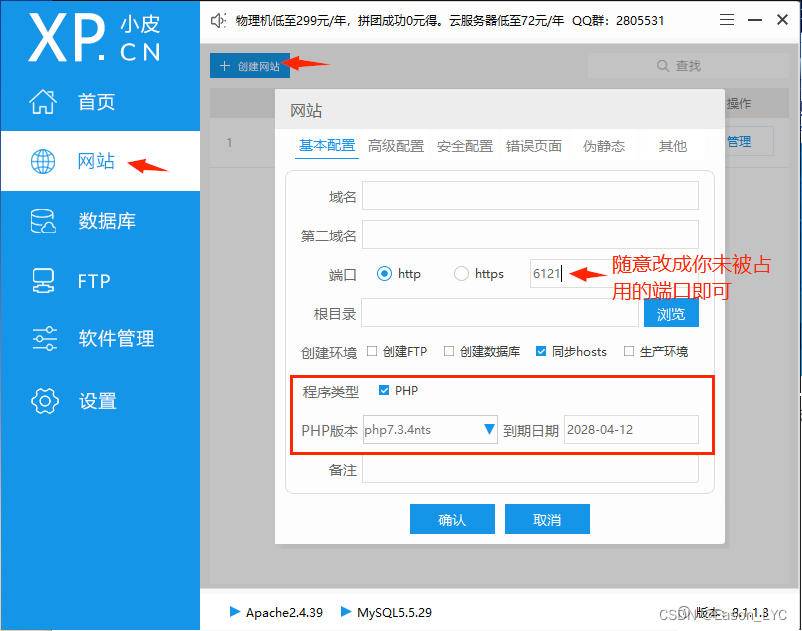Click the XP.CN logo

95,38
